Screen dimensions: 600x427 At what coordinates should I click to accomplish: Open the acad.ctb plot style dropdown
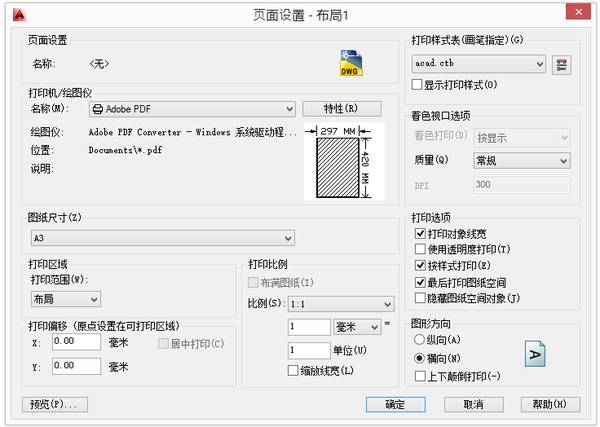coord(479,65)
